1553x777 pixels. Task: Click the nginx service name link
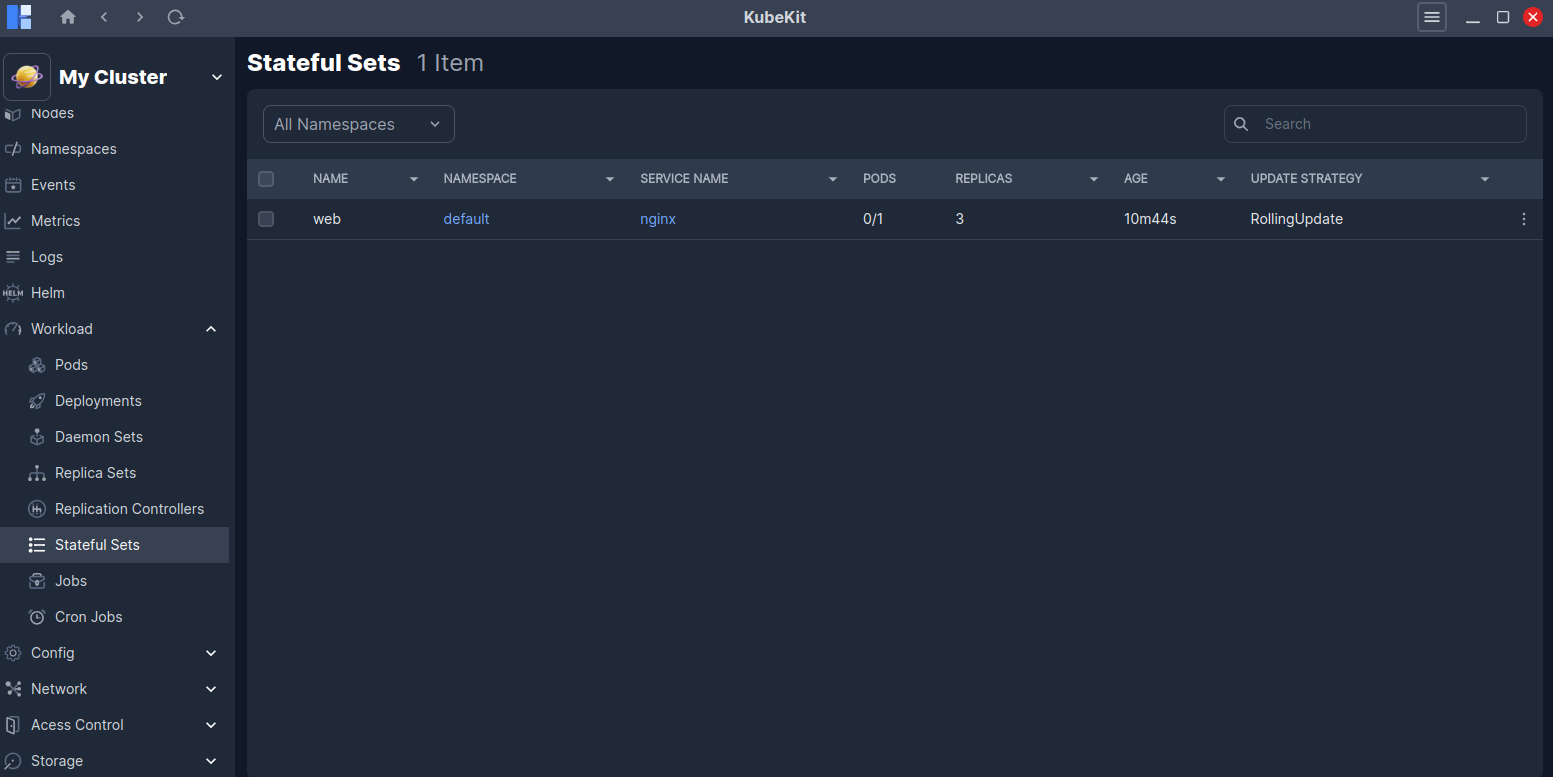click(657, 219)
